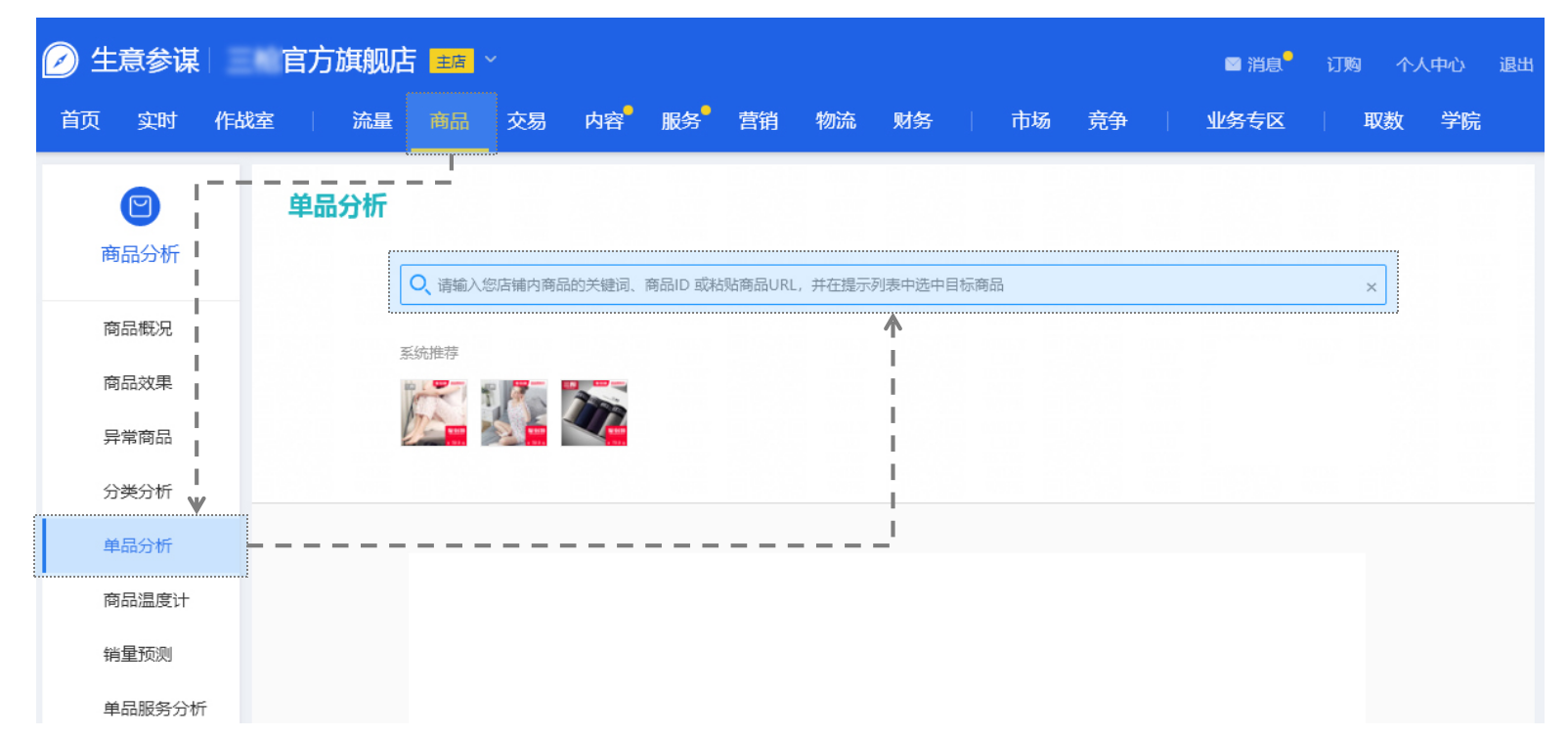Open 消息 envelope message icon

pos(1233,65)
